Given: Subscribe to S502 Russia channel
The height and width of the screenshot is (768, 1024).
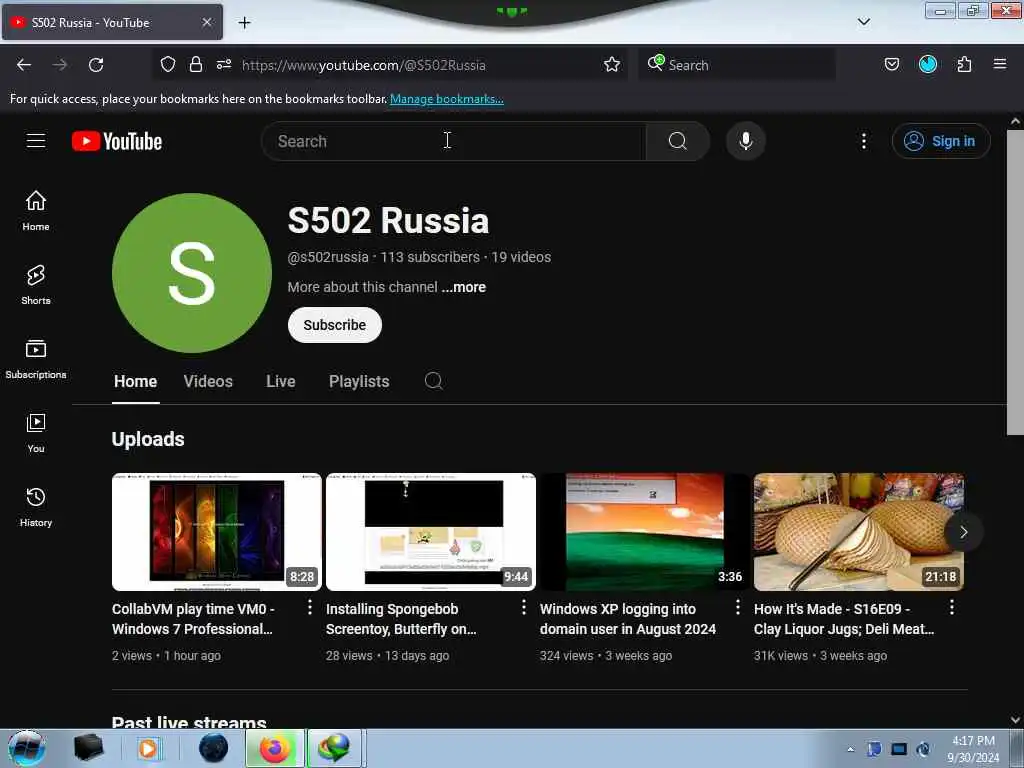Looking at the screenshot, I should pos(334,325).
